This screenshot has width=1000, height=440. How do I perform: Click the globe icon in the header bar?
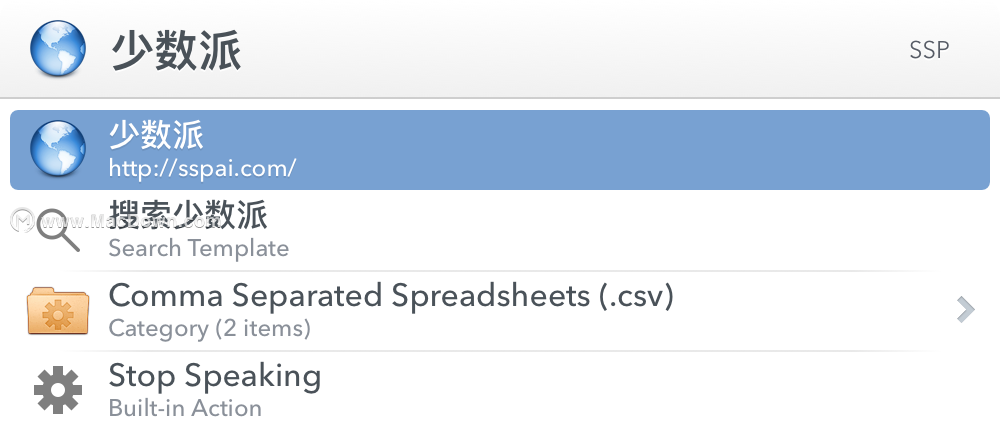coord(57,48)
